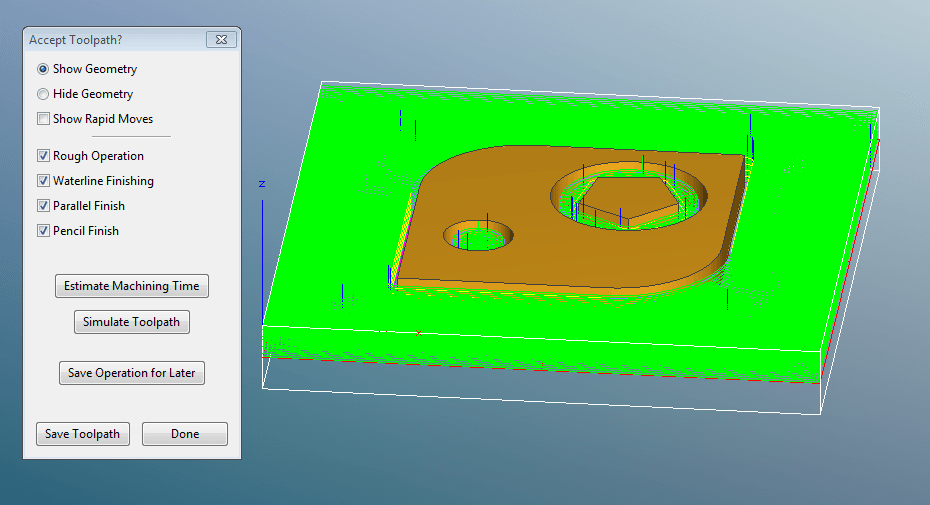Toggle the Pencil Finish checkbox
This screenshot has height=505, width=930.
[43, 230]
